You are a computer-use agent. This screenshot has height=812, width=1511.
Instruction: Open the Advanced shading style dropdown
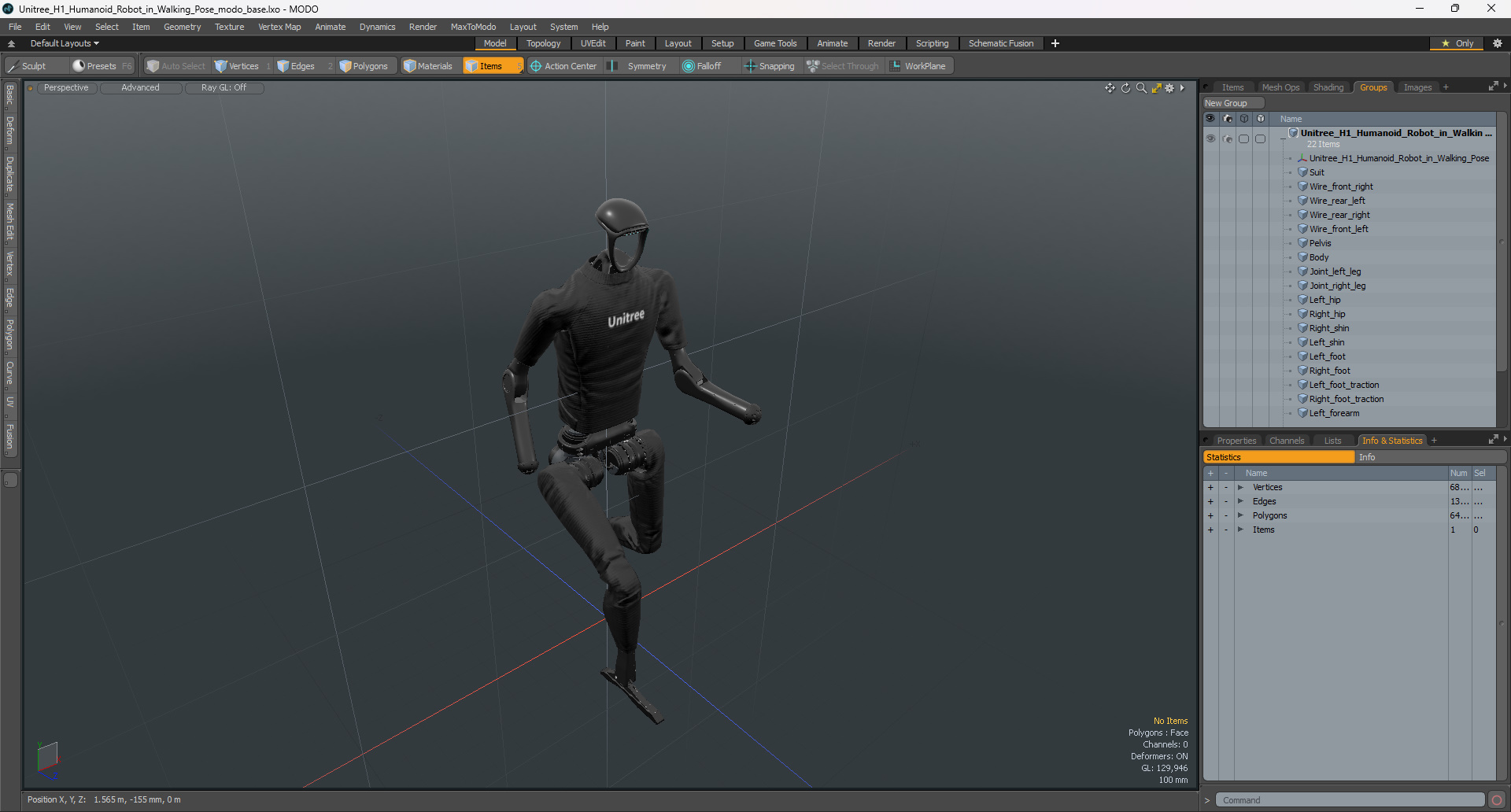coord(140,88)
